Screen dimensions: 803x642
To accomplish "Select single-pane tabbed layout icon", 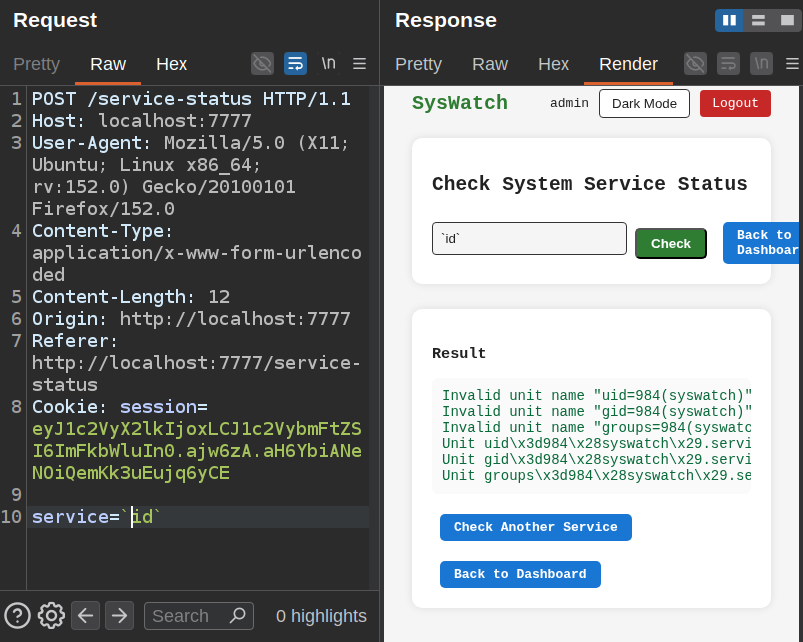I will [x=787, y=20].
